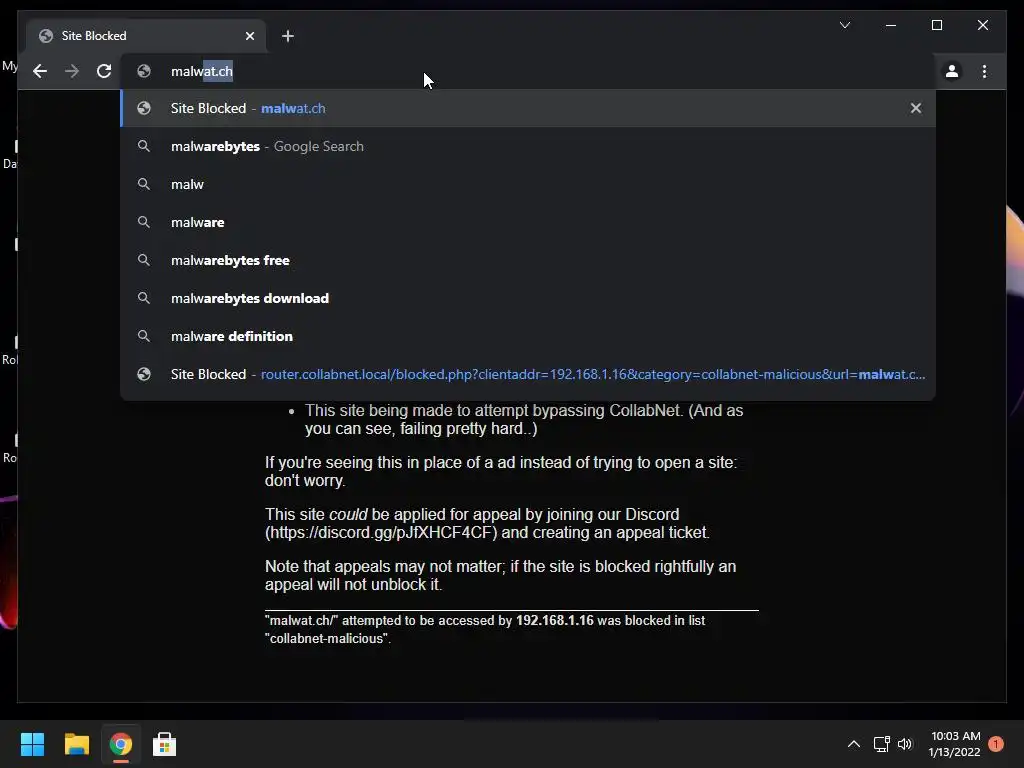Open the notification badge showing 1
Viewport: 1024px width, 768px height.
click(x=996, y=744)
